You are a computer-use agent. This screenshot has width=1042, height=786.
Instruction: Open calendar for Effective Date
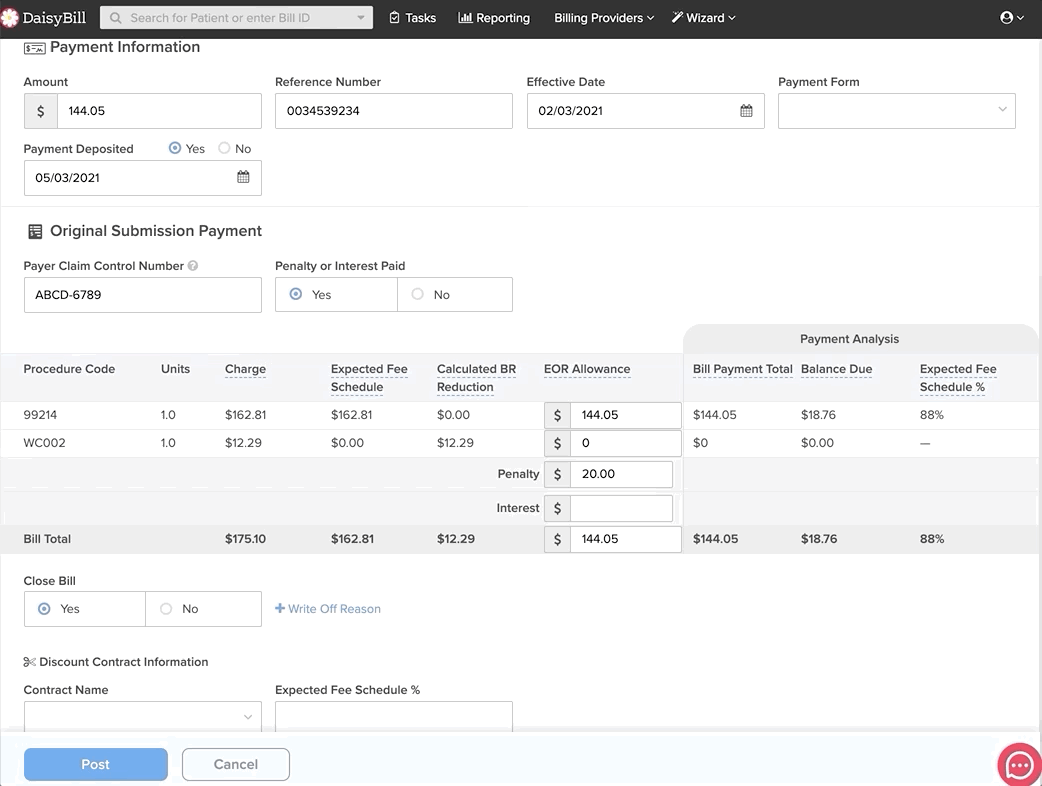point(746,111)
